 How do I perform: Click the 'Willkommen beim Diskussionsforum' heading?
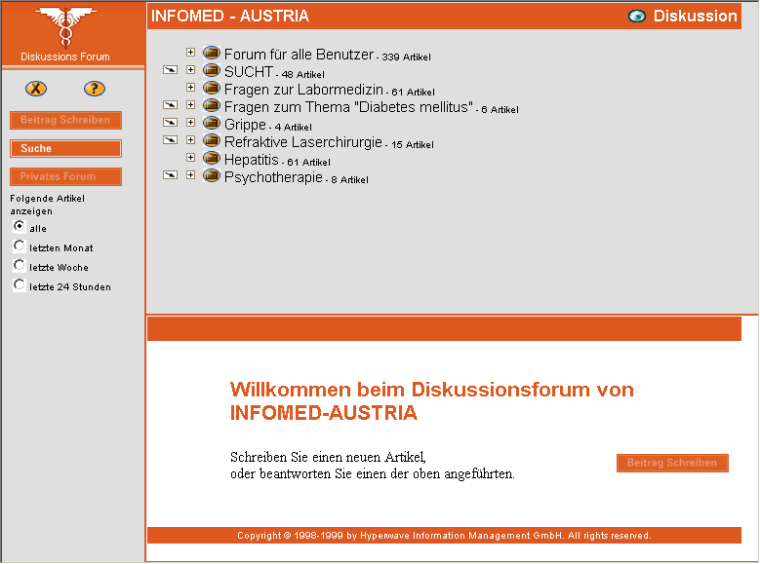(x=431, y=401)
